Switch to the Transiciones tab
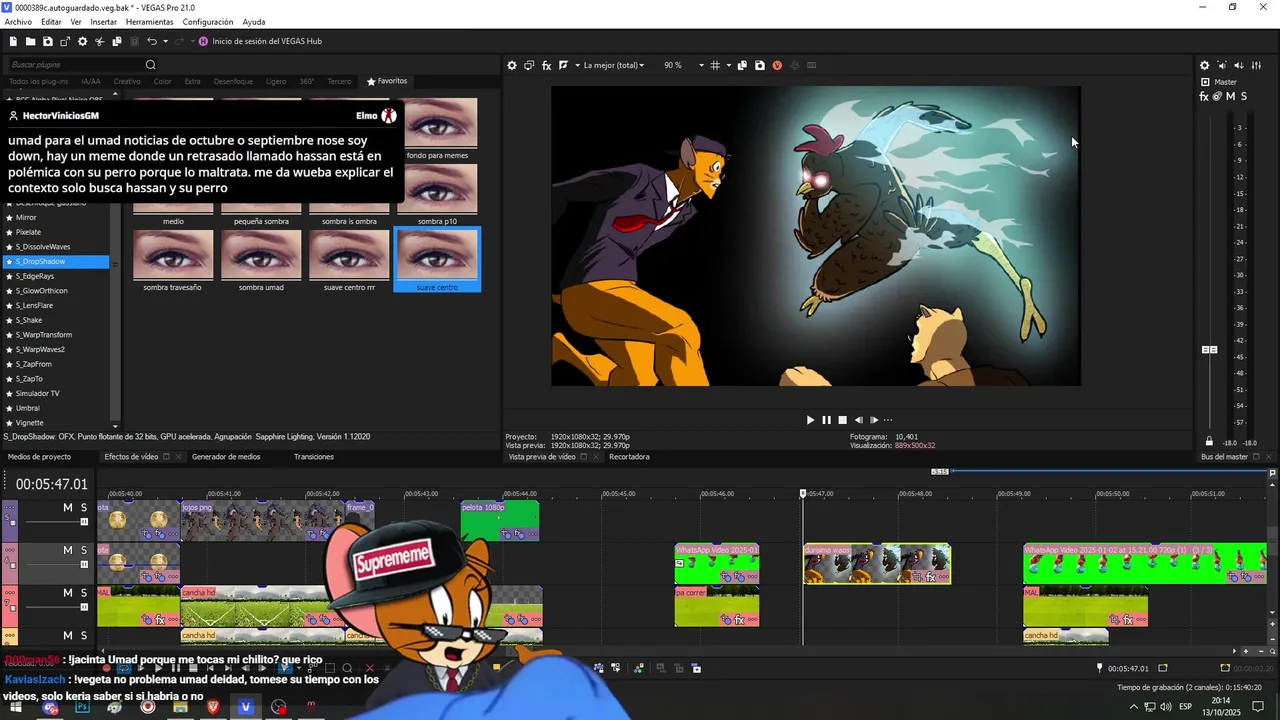The width and height of the screenshot is (1280, 720). tap(314, 457)
